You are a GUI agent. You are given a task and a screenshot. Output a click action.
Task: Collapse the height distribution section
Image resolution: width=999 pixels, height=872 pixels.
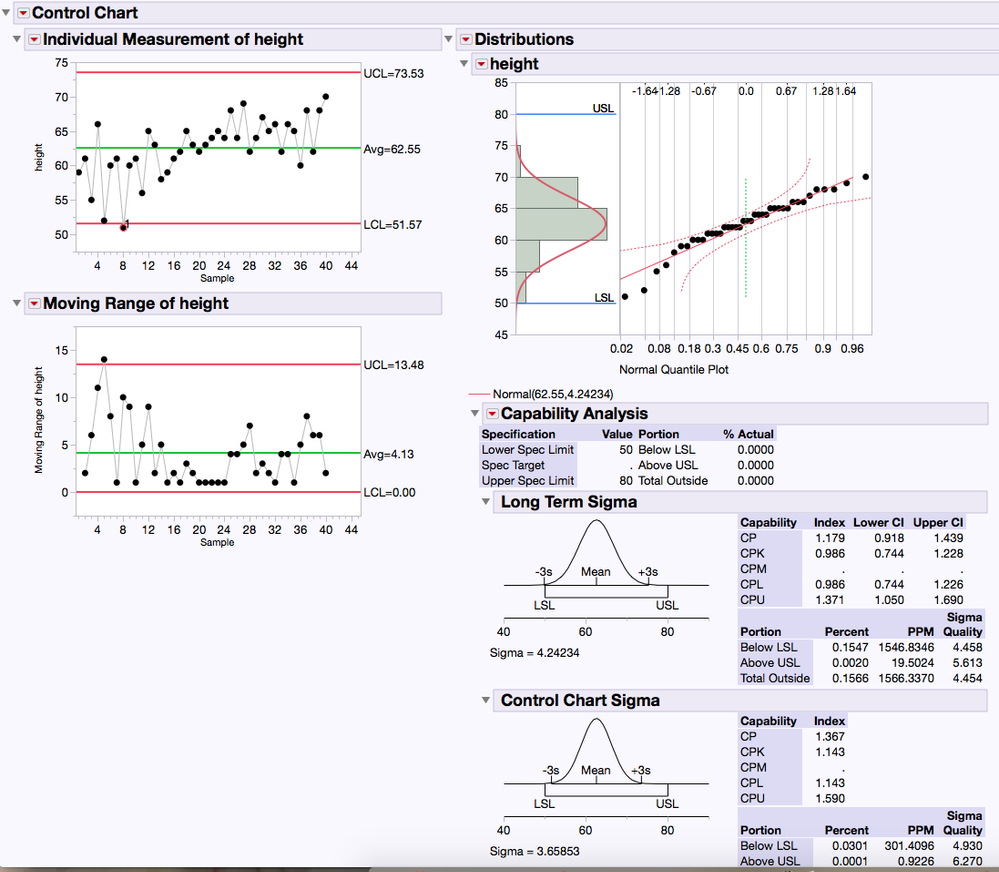[x=464, y=64]
